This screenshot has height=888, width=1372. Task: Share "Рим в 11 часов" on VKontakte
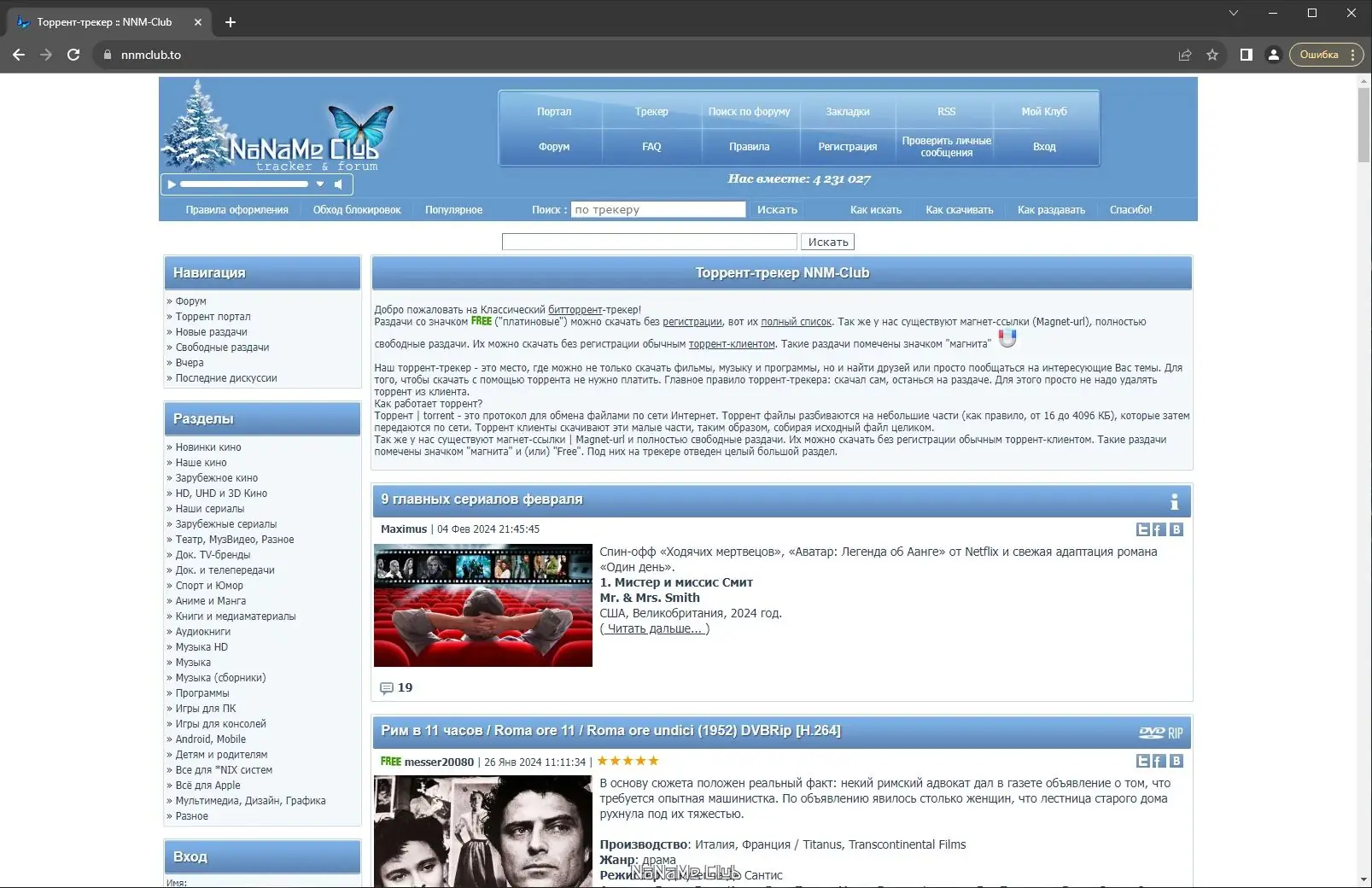(1176, 760)
